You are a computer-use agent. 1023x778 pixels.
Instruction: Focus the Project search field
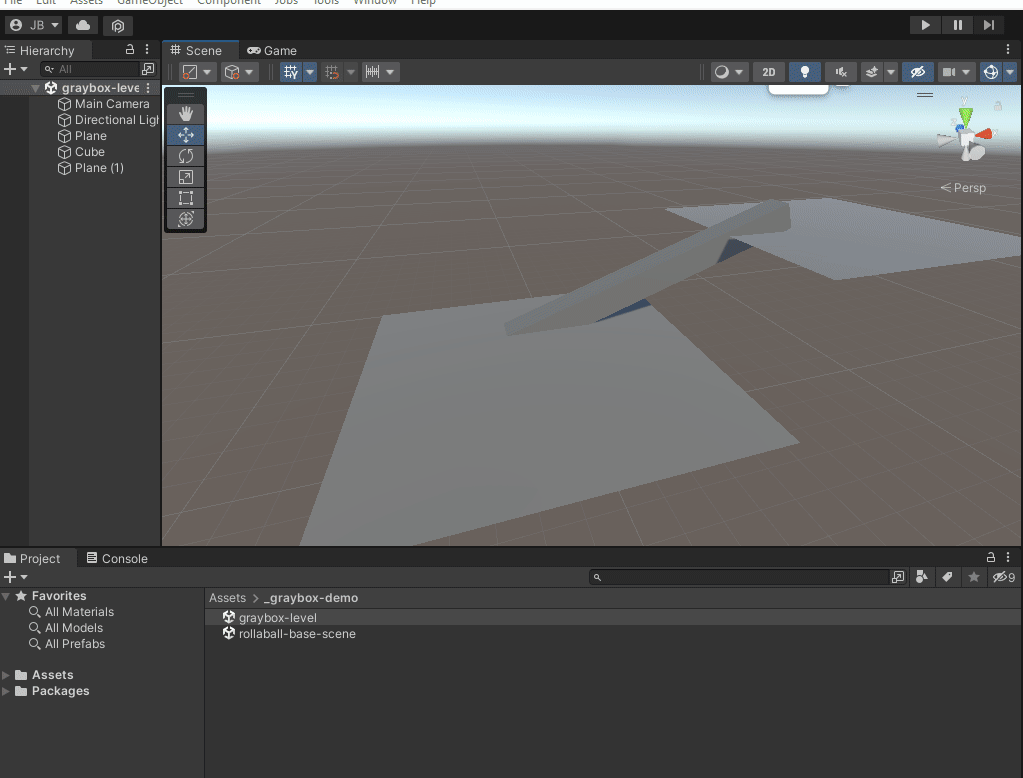739,577
